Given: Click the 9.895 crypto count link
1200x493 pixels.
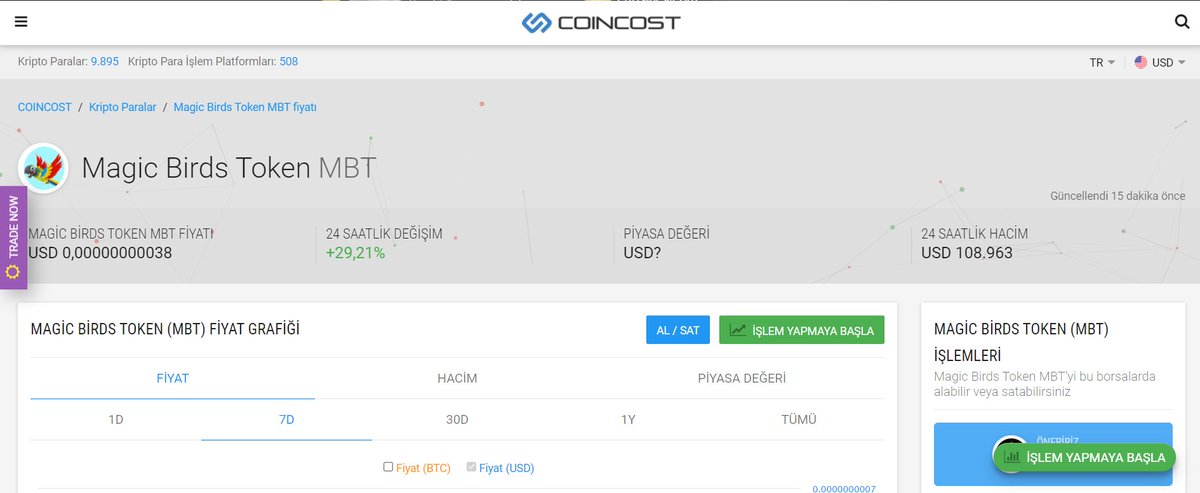Looking at the screenshot, I should coord(105,62).
